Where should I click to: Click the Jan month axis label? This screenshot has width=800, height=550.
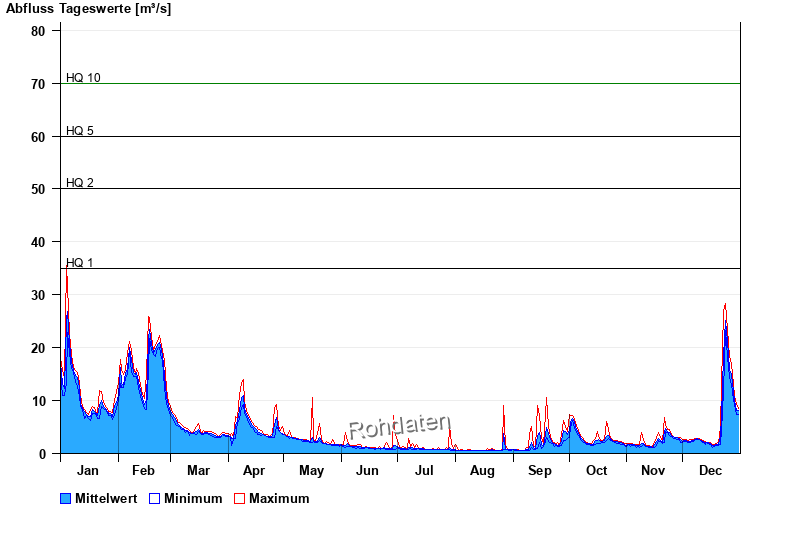(88, 471)
